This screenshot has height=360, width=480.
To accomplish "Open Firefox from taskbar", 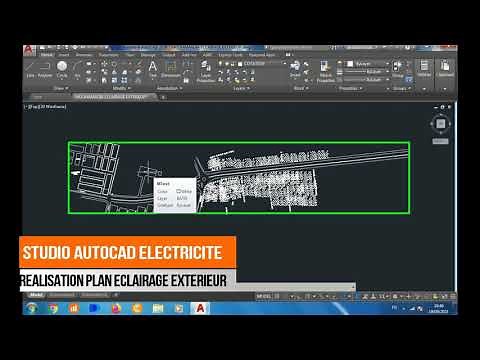I will pos(116,308).
